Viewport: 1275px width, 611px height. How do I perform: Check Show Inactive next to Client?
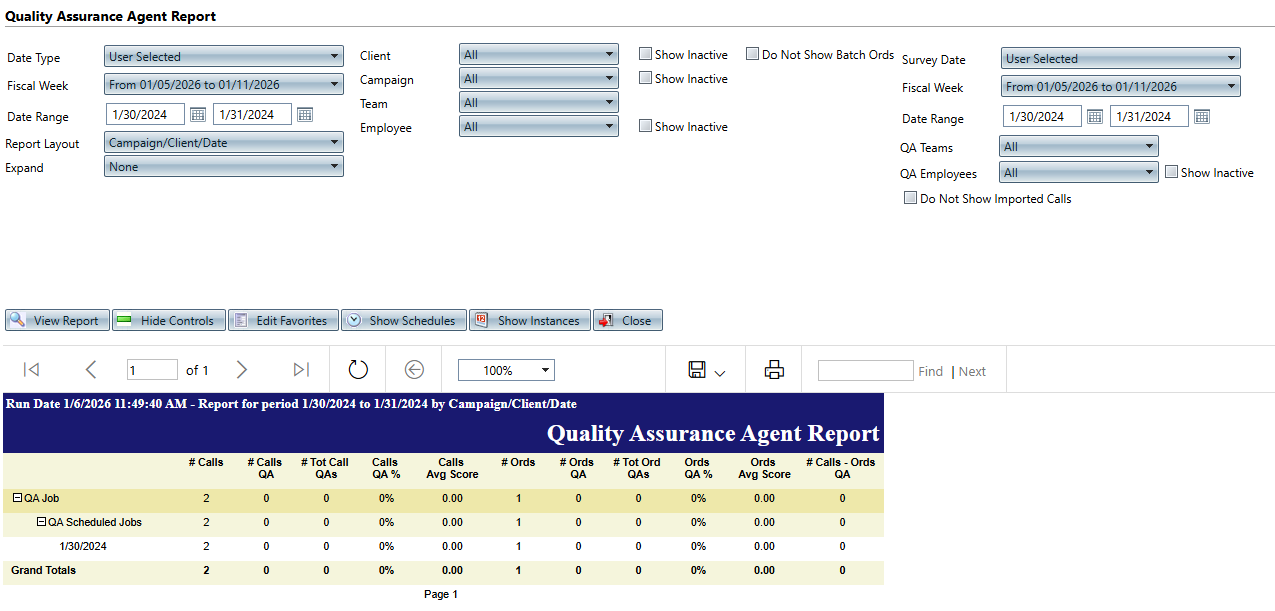[x=646, y=55]
